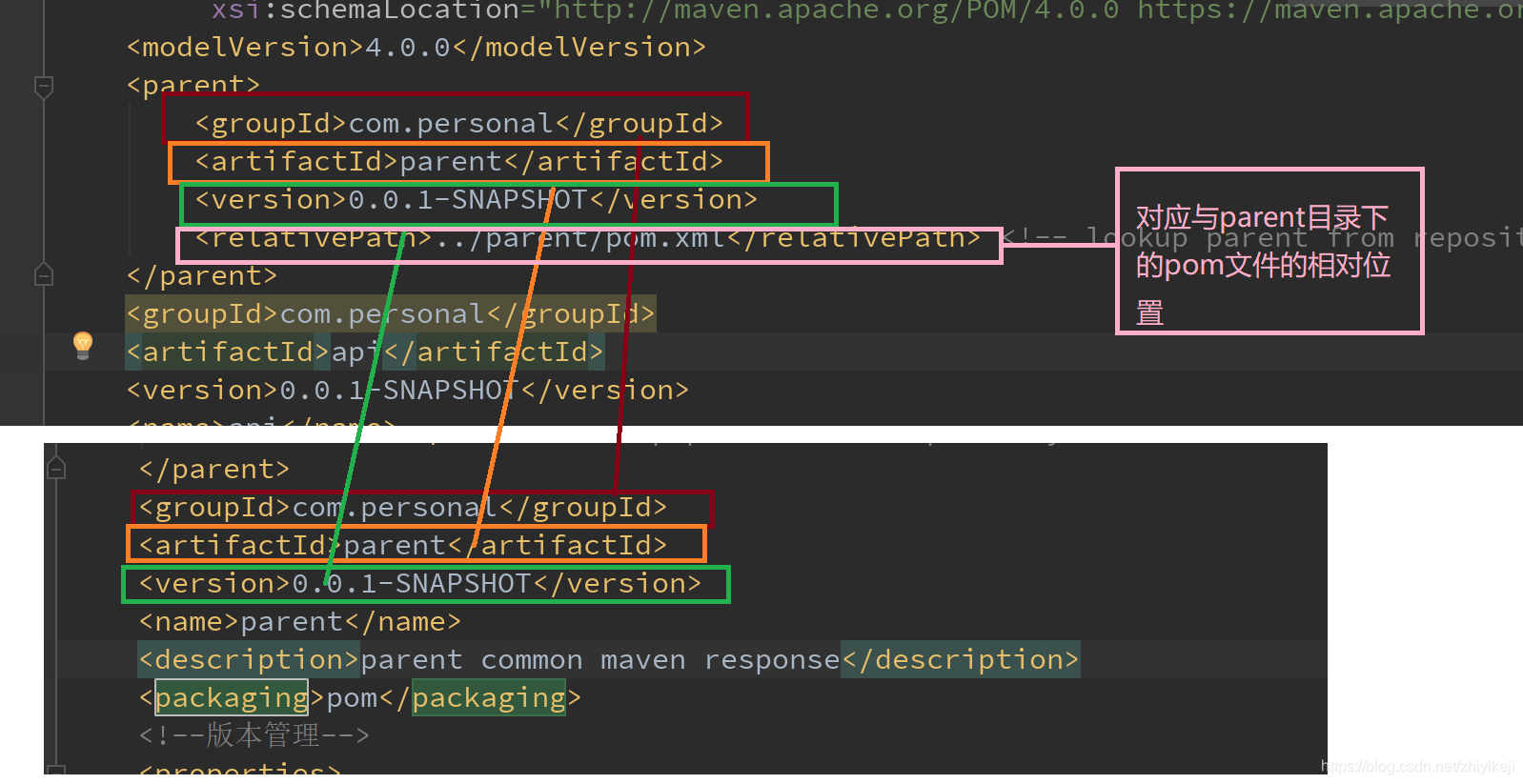Screen dimensions: 1523x784
Task: Click the description parent common maven response line
Action: tap(609, 660)
